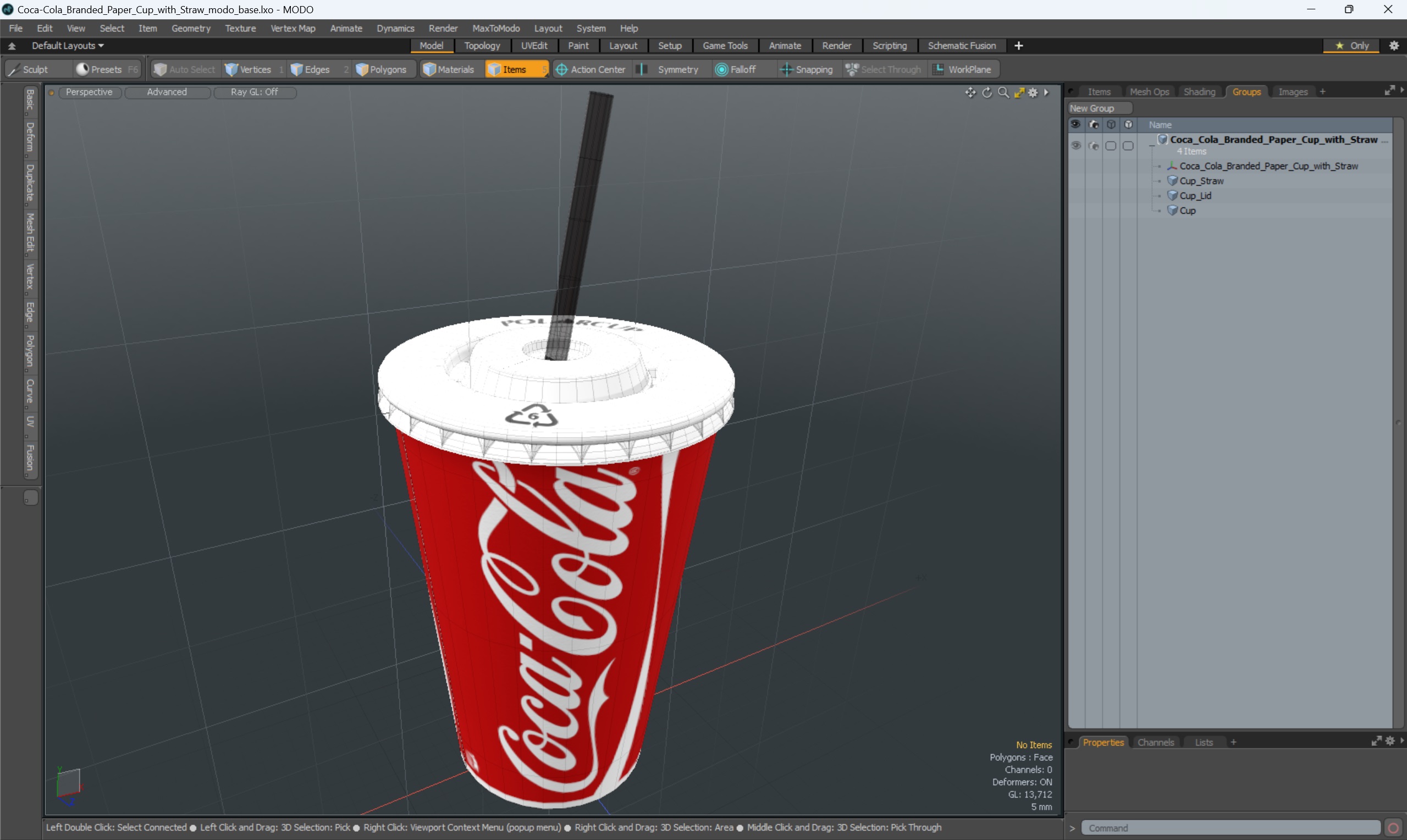1407x840 pixels.
Task: Open the MaxToModo menu
Action: coord(496,27)
